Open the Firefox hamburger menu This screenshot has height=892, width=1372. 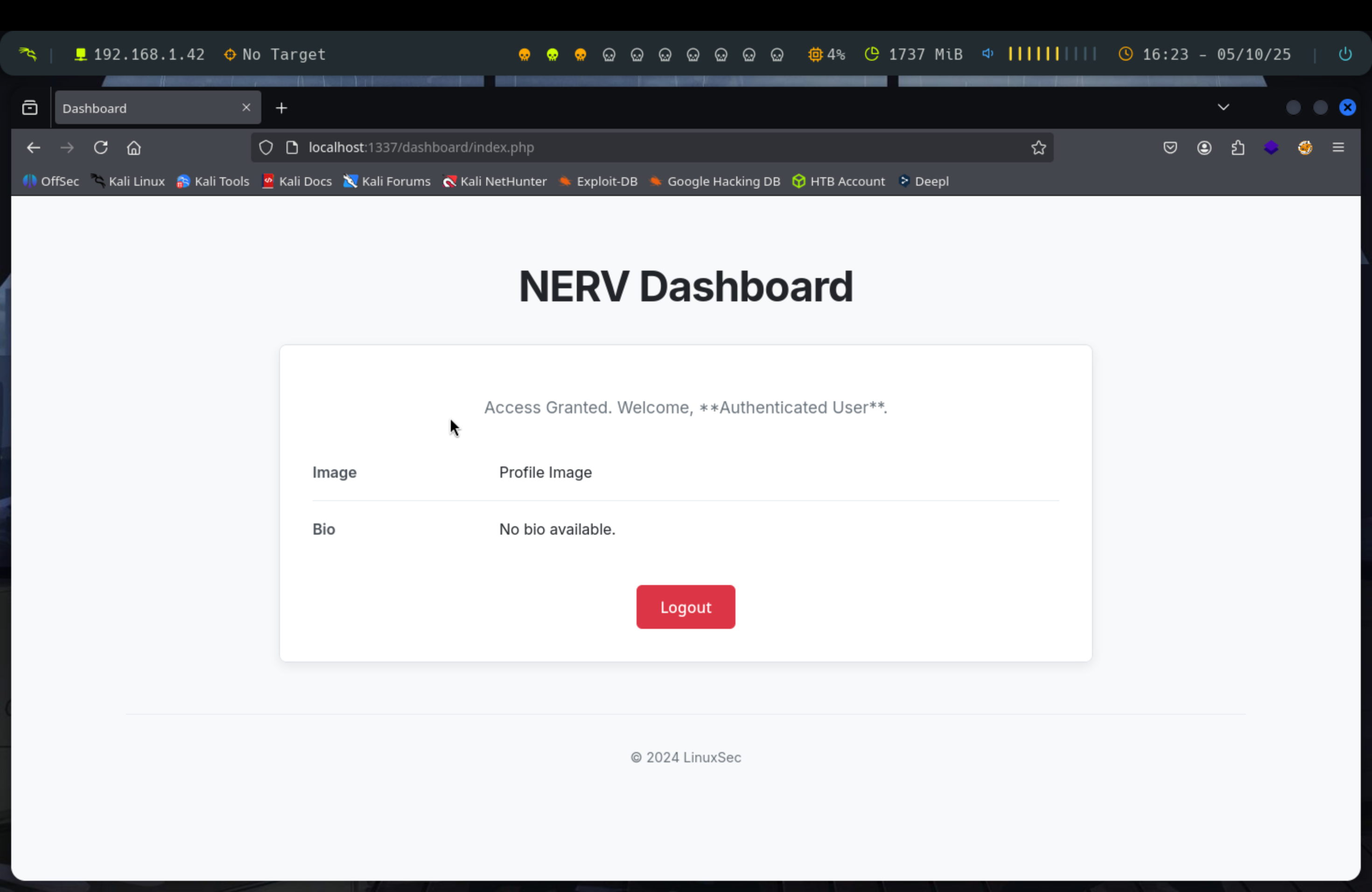pos(1338,147)
